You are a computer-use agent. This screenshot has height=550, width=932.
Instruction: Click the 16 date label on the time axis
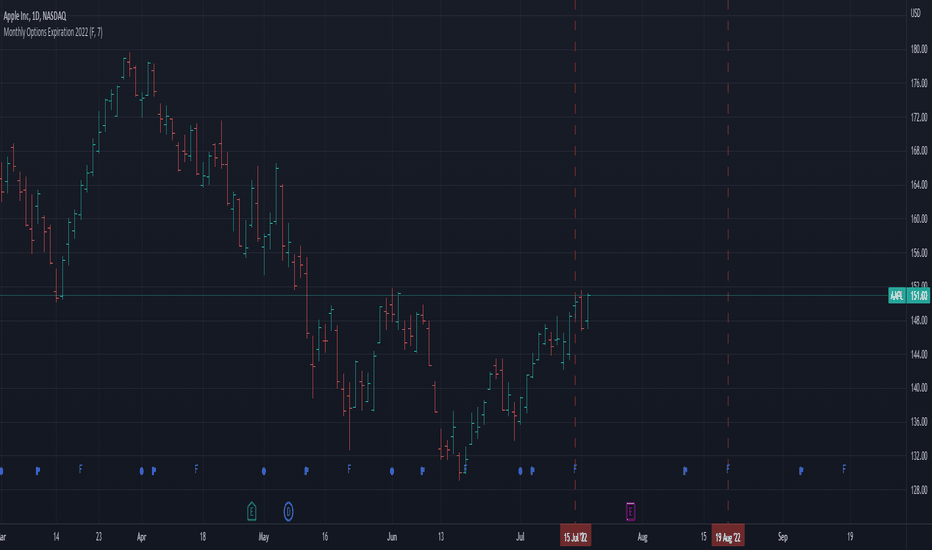[325, 537]
